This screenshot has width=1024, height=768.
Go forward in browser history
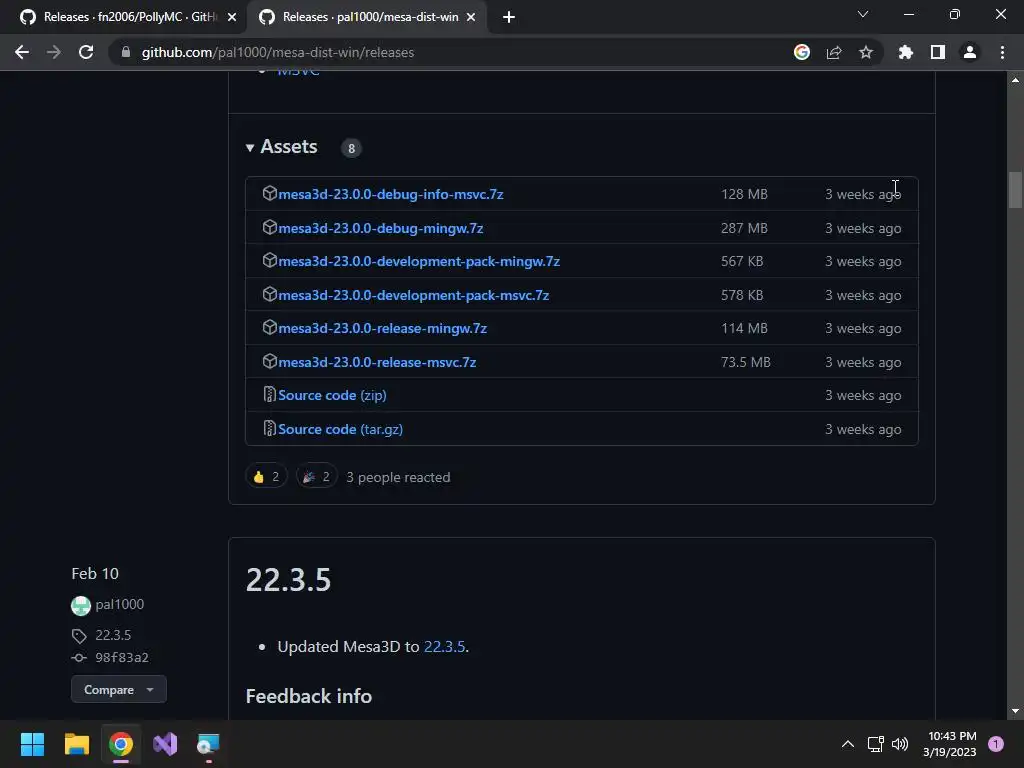click(x=54, y=52)
